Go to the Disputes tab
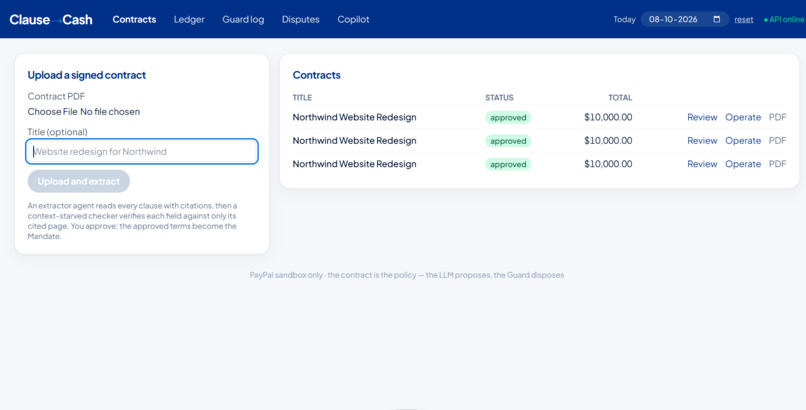806x410 pixels. click(x=301, y=20)
